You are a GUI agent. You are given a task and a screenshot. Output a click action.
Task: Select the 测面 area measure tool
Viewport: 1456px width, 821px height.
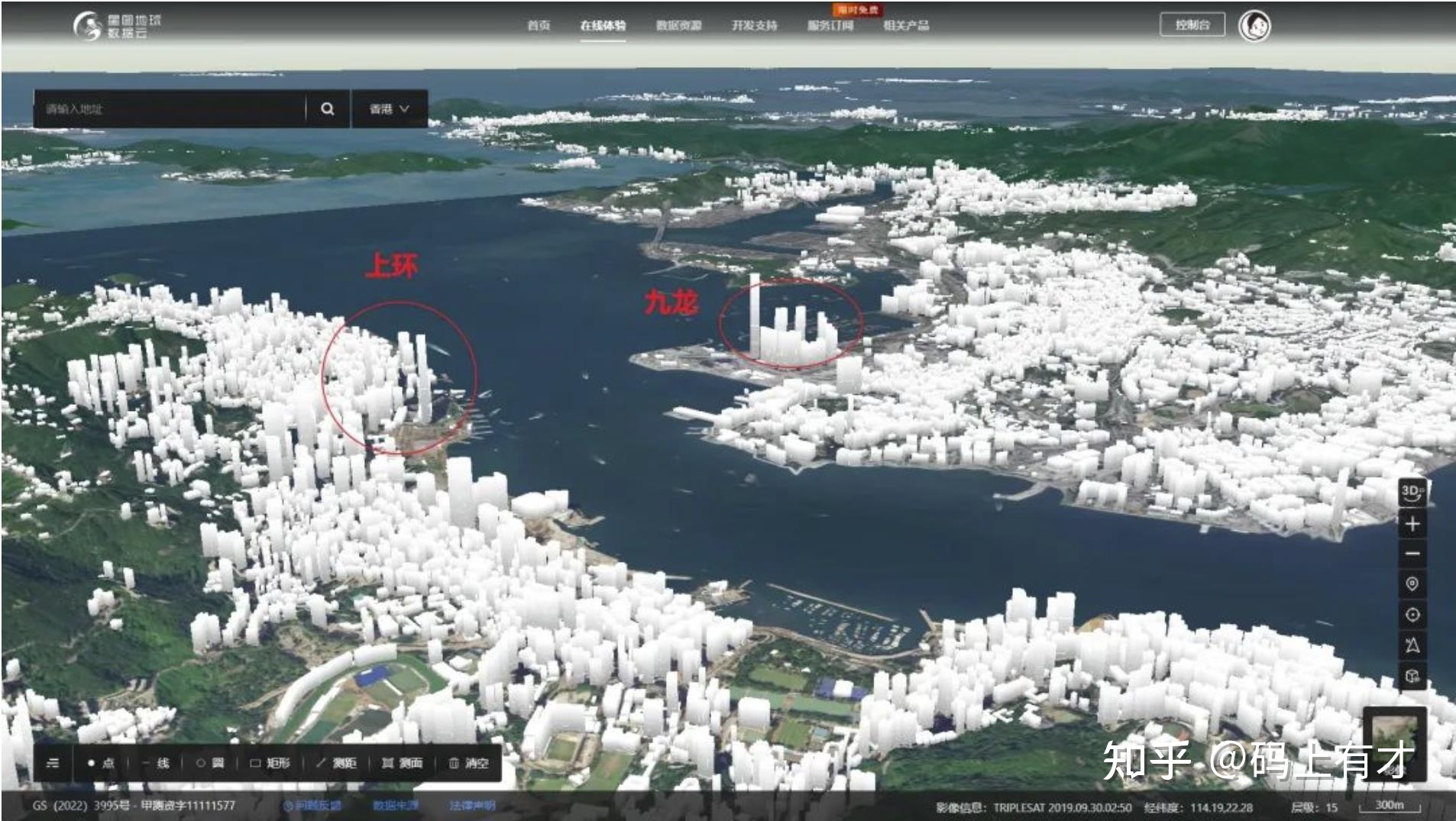402,763
